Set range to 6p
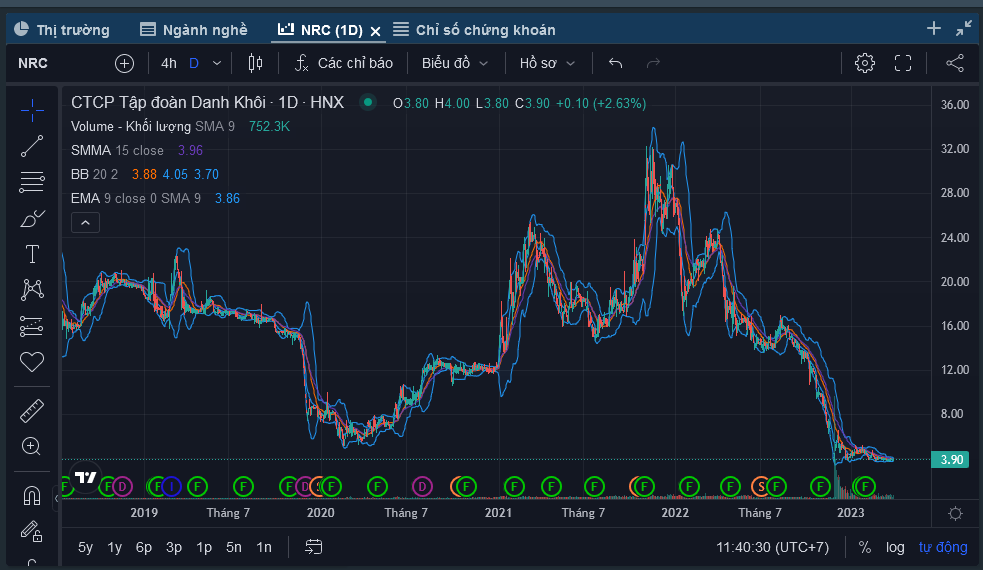983x570 pixels. (144, 547)
